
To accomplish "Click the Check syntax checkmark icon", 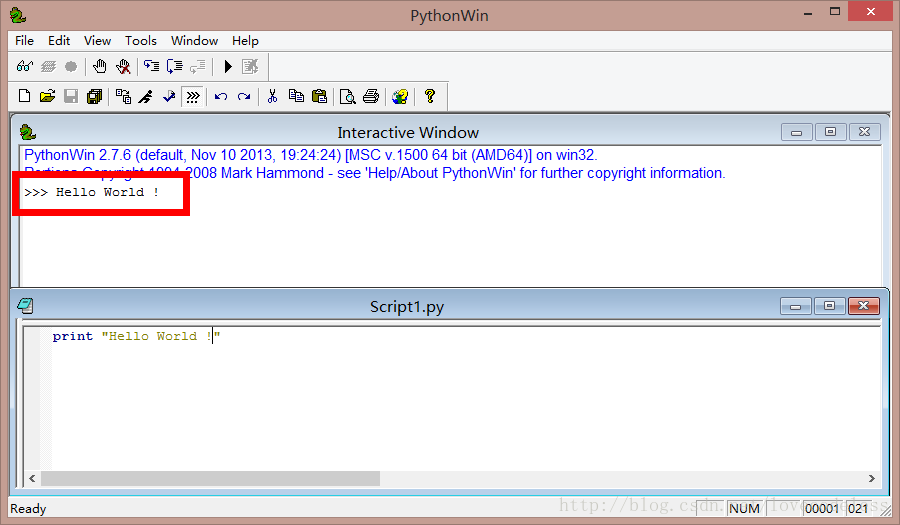I will 169,96.
